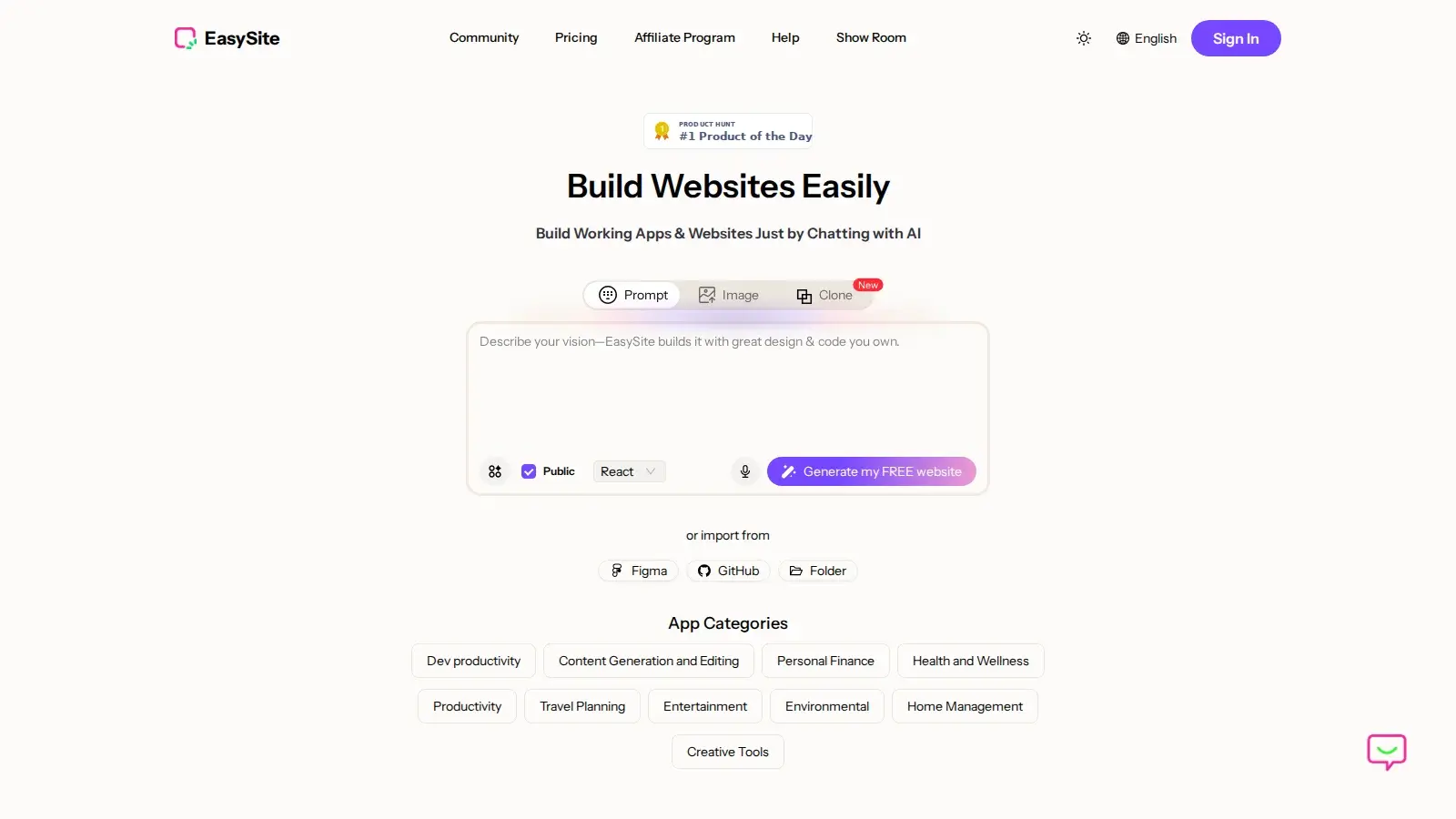
Task: Open the chat support bubble icon
Action: [x=1385, y=752]
